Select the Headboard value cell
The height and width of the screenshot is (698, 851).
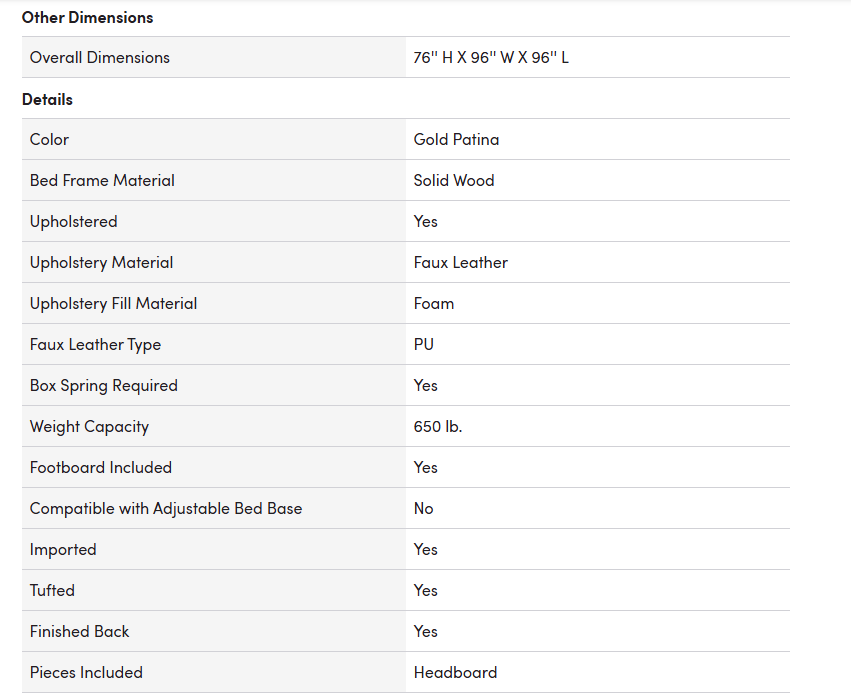(598, 672)
